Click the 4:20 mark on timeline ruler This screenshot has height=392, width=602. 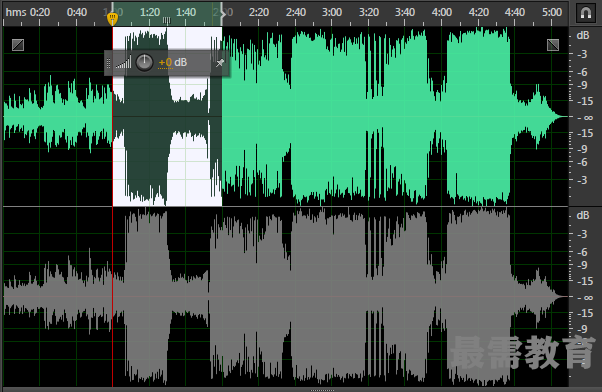click(478, 12)
